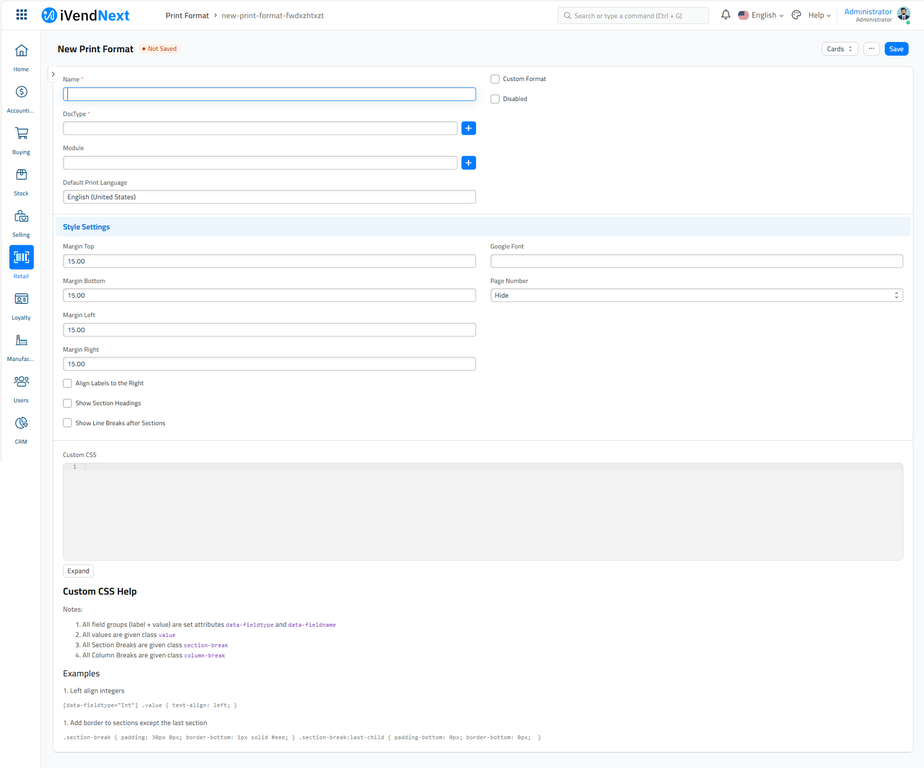Open Loyalty module from sidebar
The width and height of the screenshot is (924, 768).
click(x=21, y=300)
